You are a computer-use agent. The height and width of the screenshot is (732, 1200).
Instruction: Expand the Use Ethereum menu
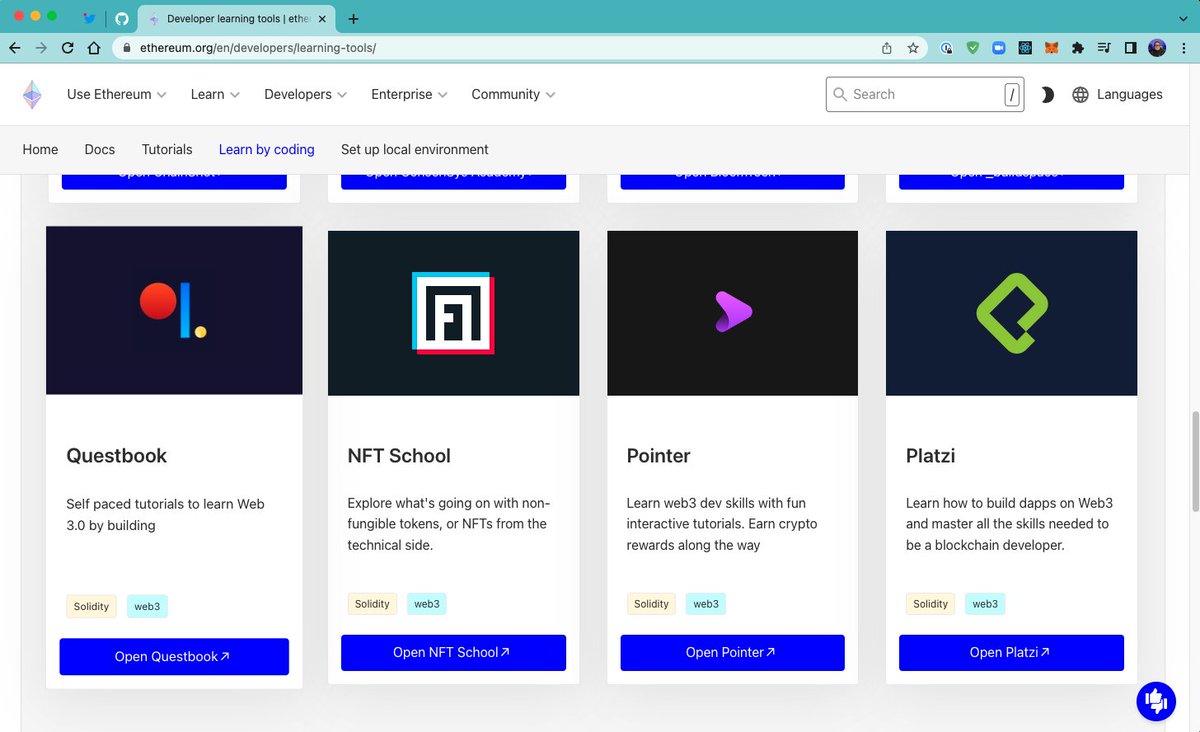116,94
